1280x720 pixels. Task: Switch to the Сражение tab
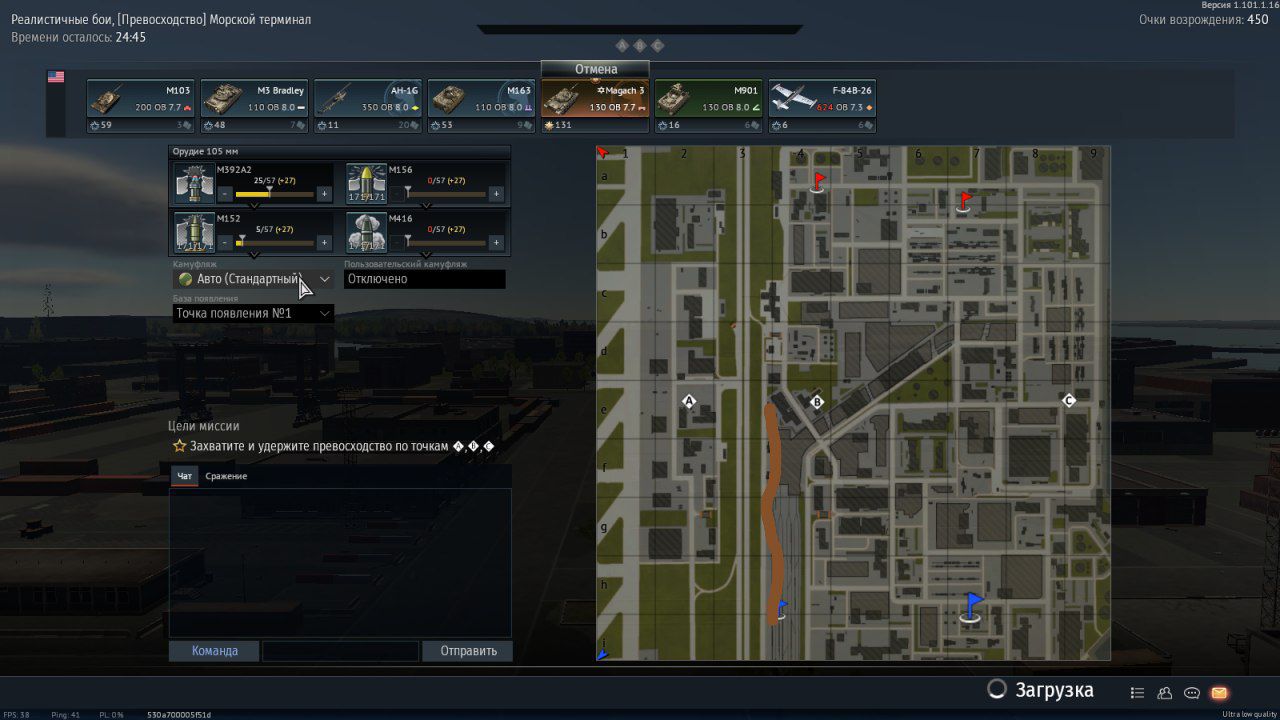226,476
